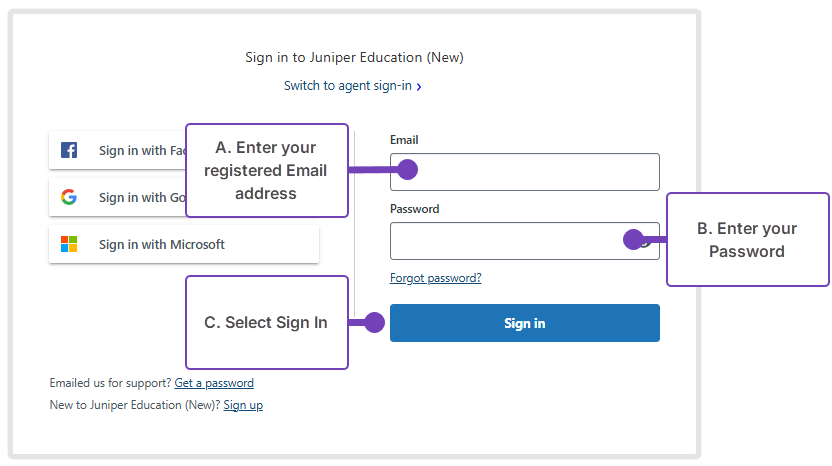Choose Sign in with Google button

click(118, 197)
